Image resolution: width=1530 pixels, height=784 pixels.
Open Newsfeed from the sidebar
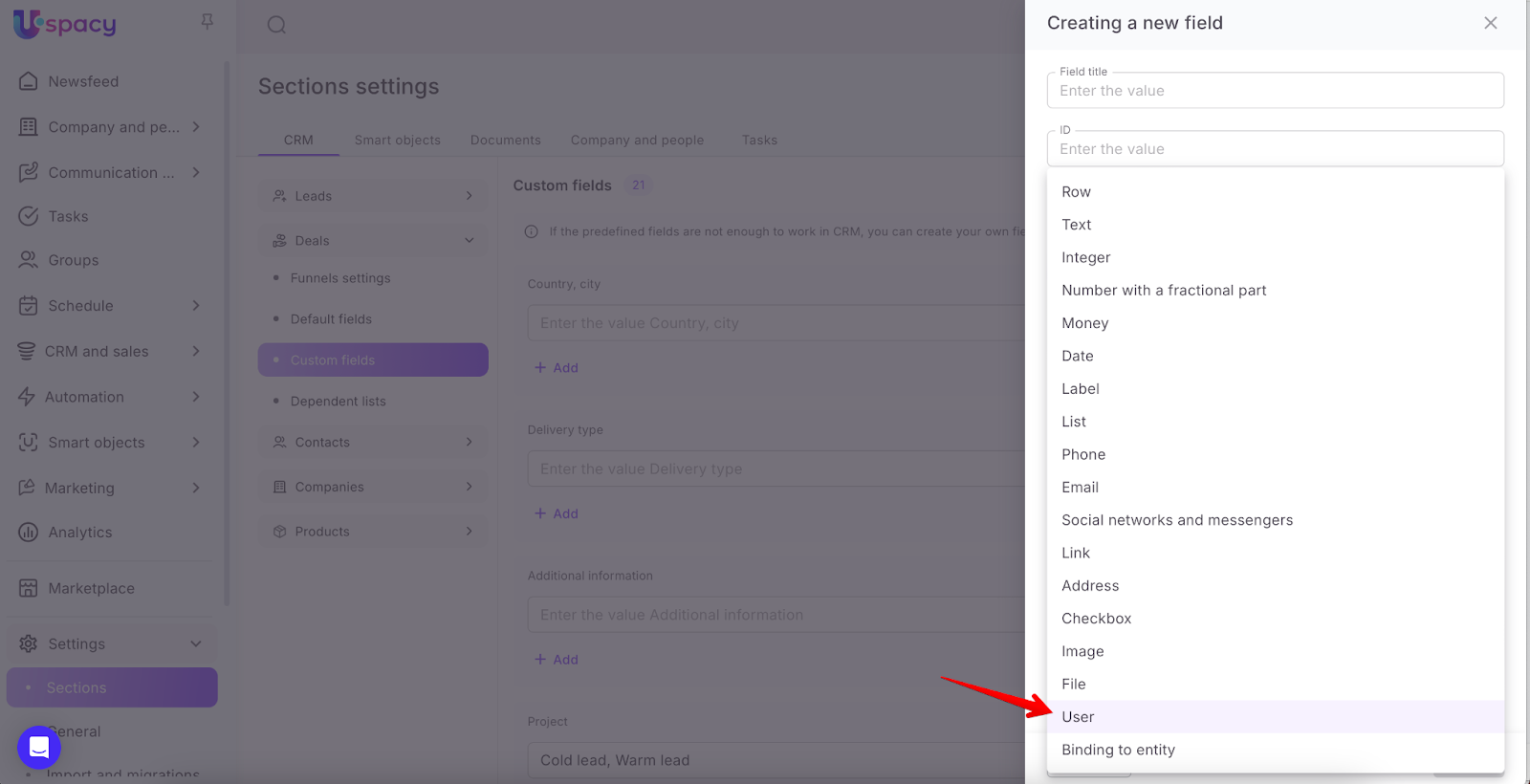tap(83, 81)
